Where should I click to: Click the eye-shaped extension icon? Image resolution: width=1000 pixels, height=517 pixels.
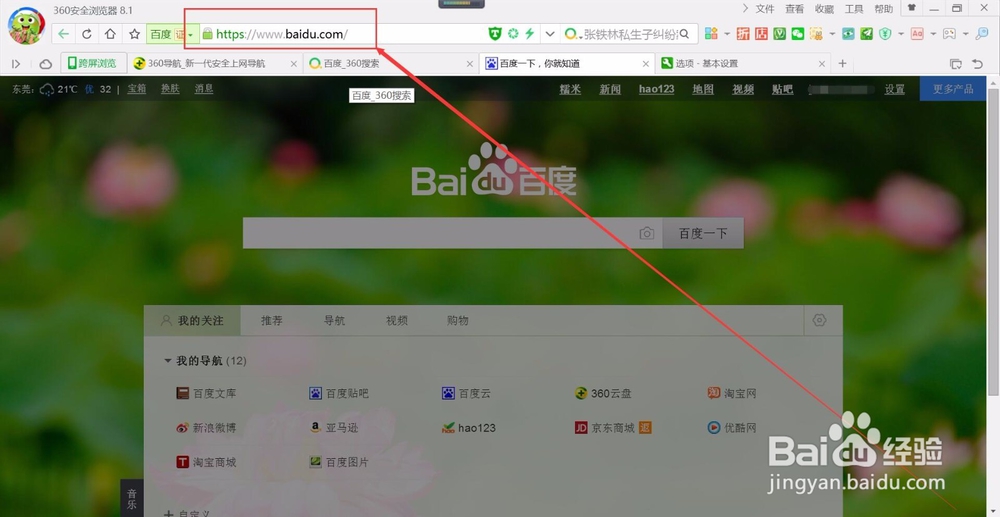pos(848,34)
